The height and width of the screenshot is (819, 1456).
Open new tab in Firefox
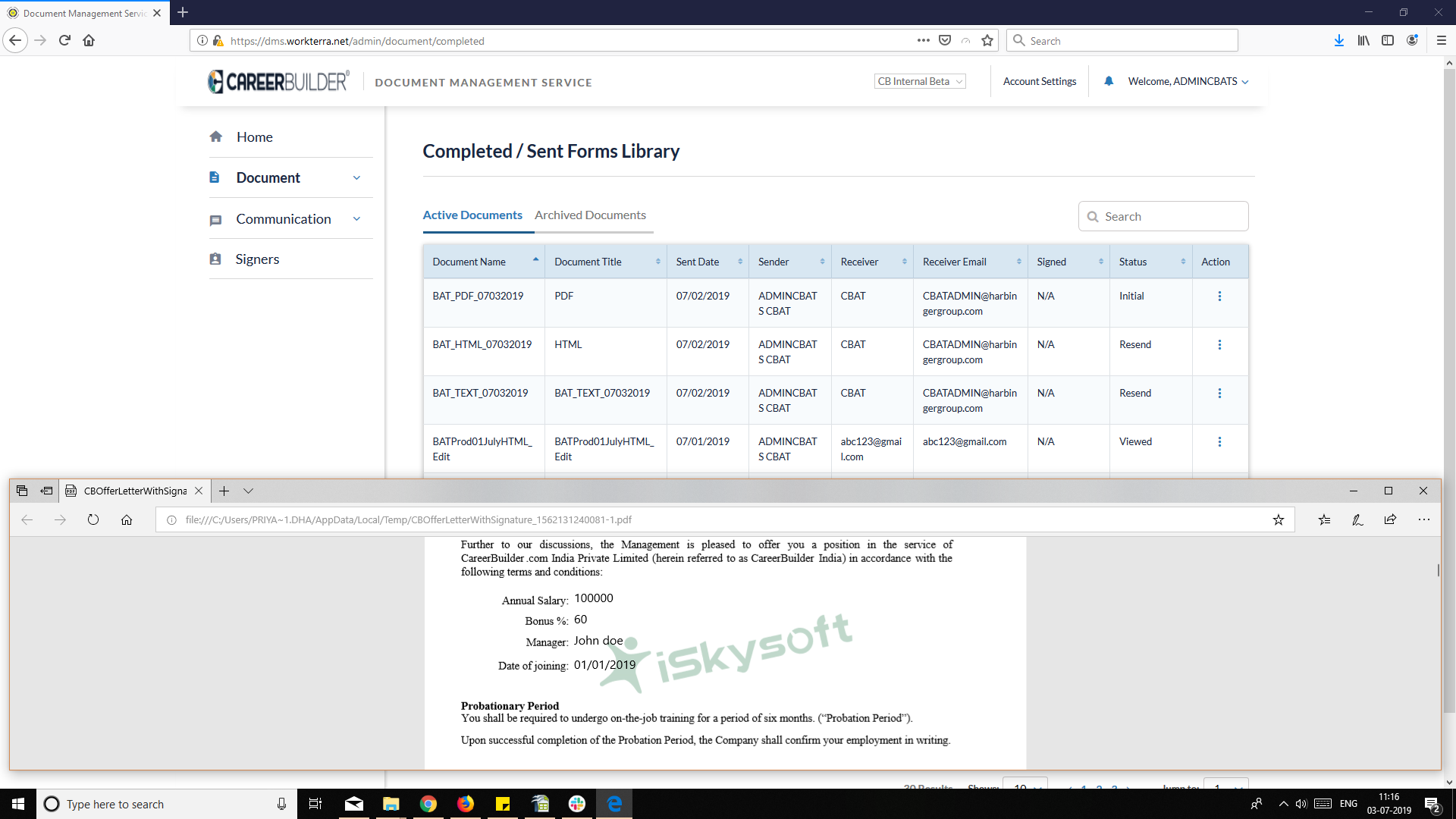coord(183,13)
